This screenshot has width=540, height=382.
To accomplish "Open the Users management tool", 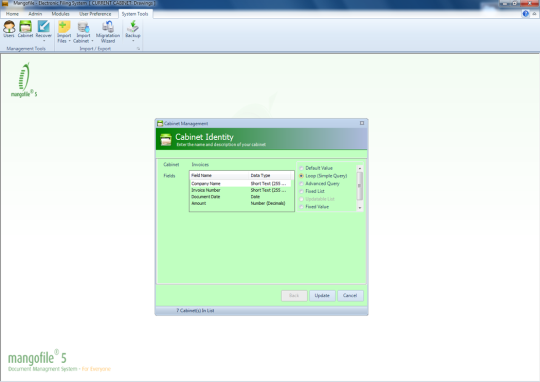I will [x=9, y=29].
